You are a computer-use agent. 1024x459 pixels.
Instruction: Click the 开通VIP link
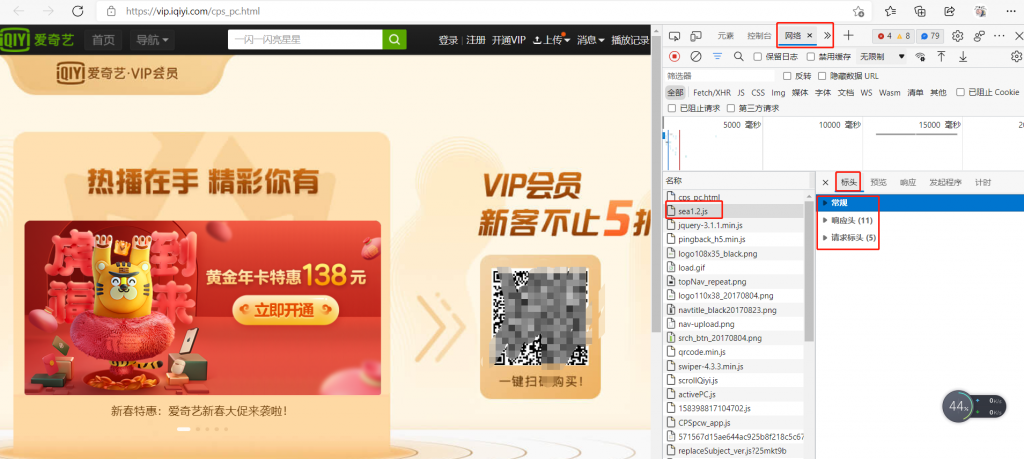pos(509,40)
